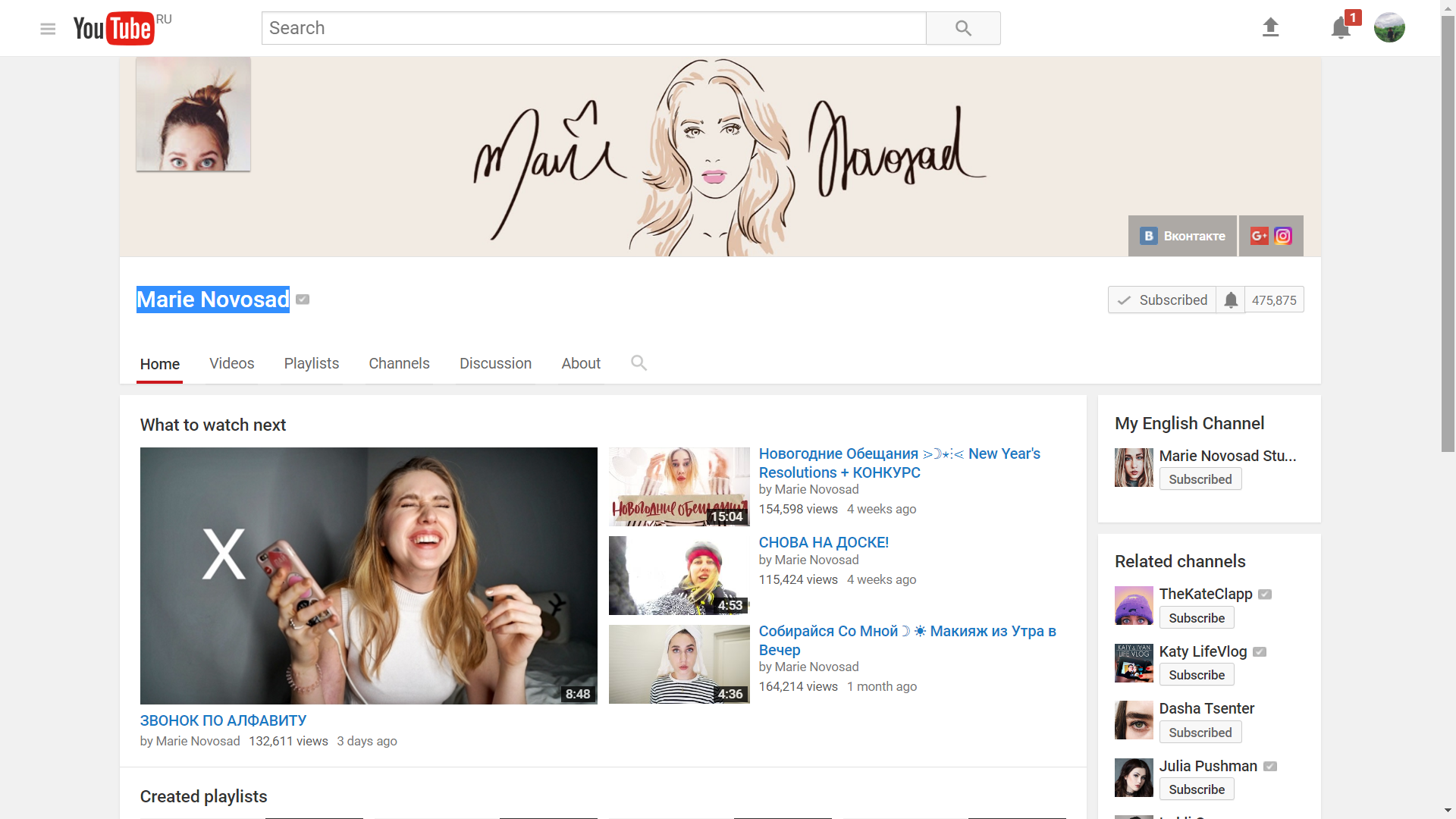This screenshot has height=819, width=1456.
Task: Click the Created playlists heading
Action: pos(203,796)
